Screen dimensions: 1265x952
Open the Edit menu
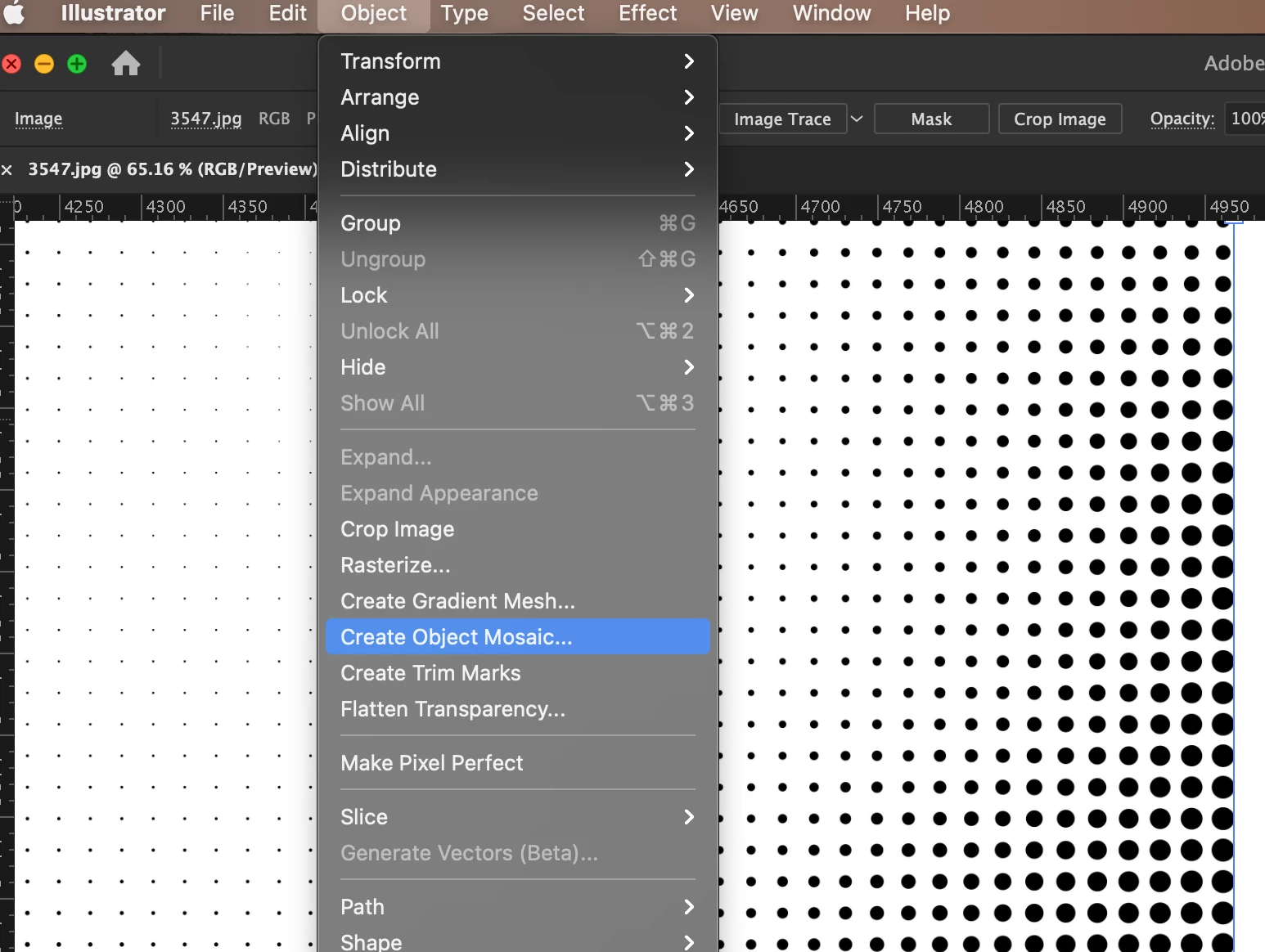pos(287,13)
